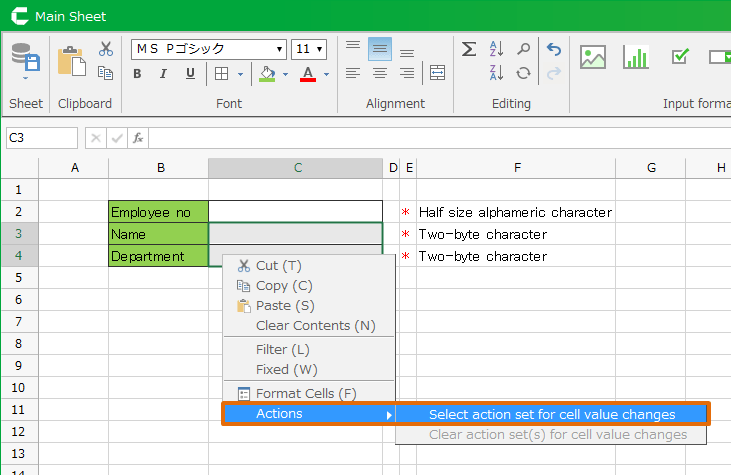Set vertical alignment to bottom
Screen dimensions: 731x475
407,53
